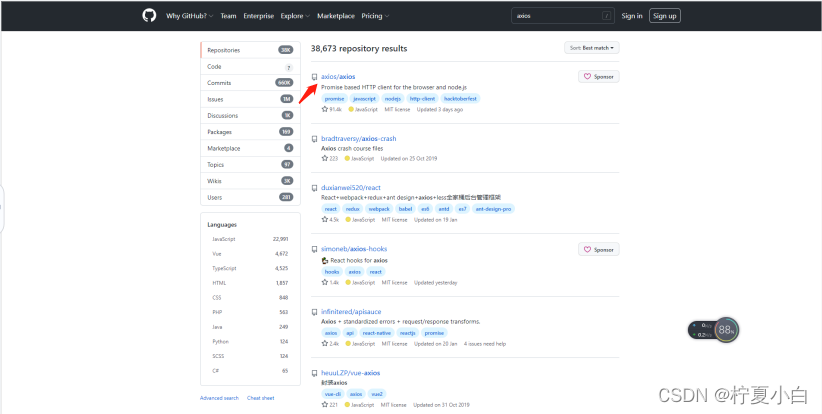The width and height of the screenshot is (822, 414).
Task: Click repo icon beside bradtraversy/axios-crash
Action: 315,139
